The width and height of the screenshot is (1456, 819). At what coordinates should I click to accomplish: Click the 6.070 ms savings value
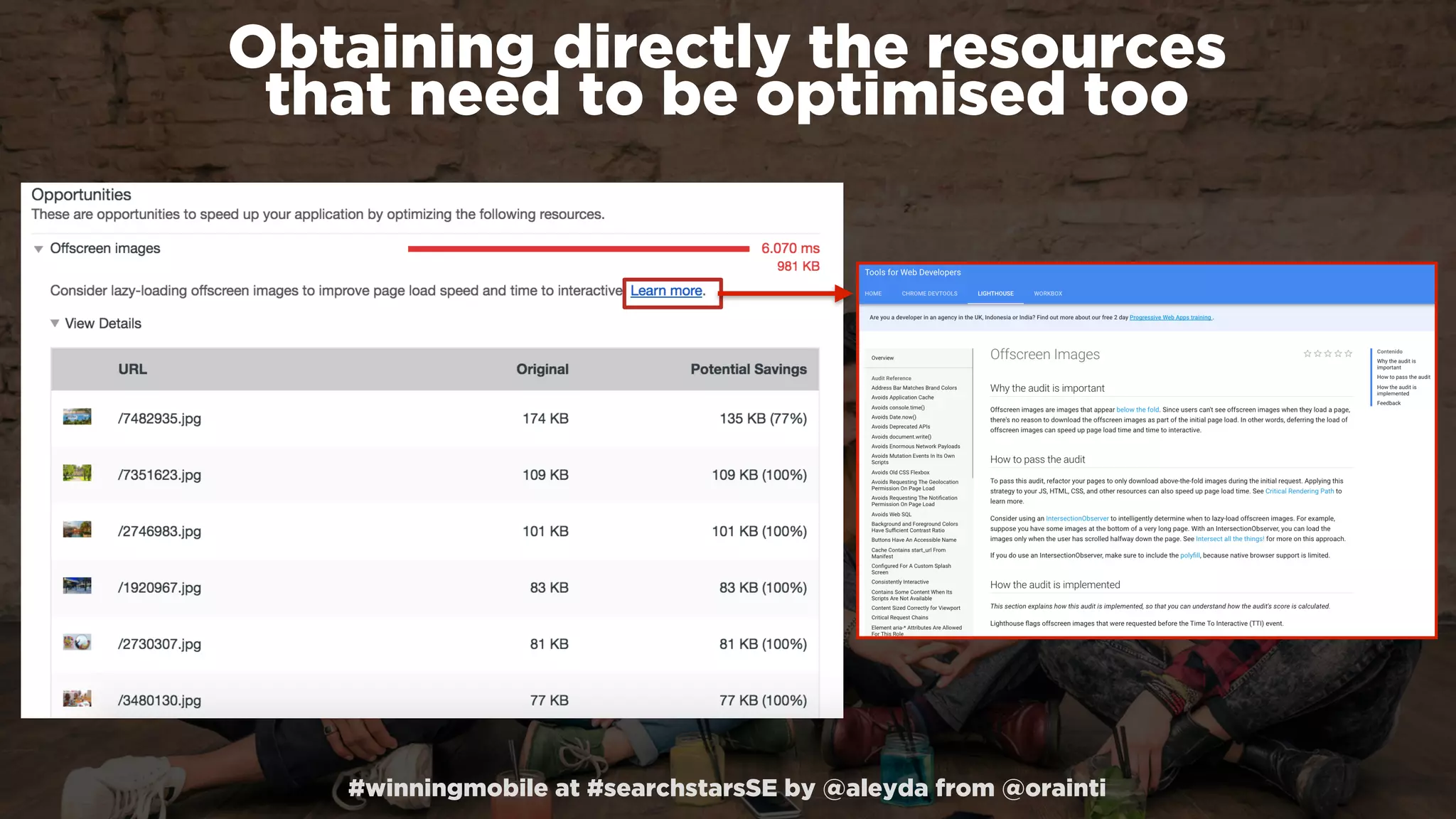point(791,248)
